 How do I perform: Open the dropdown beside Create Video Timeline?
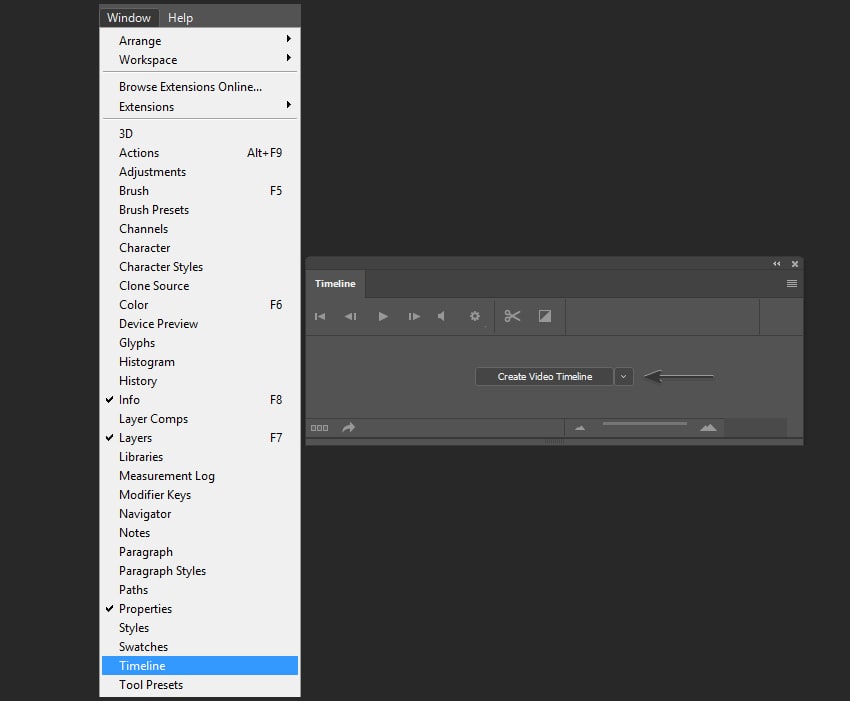click(624, 377)
